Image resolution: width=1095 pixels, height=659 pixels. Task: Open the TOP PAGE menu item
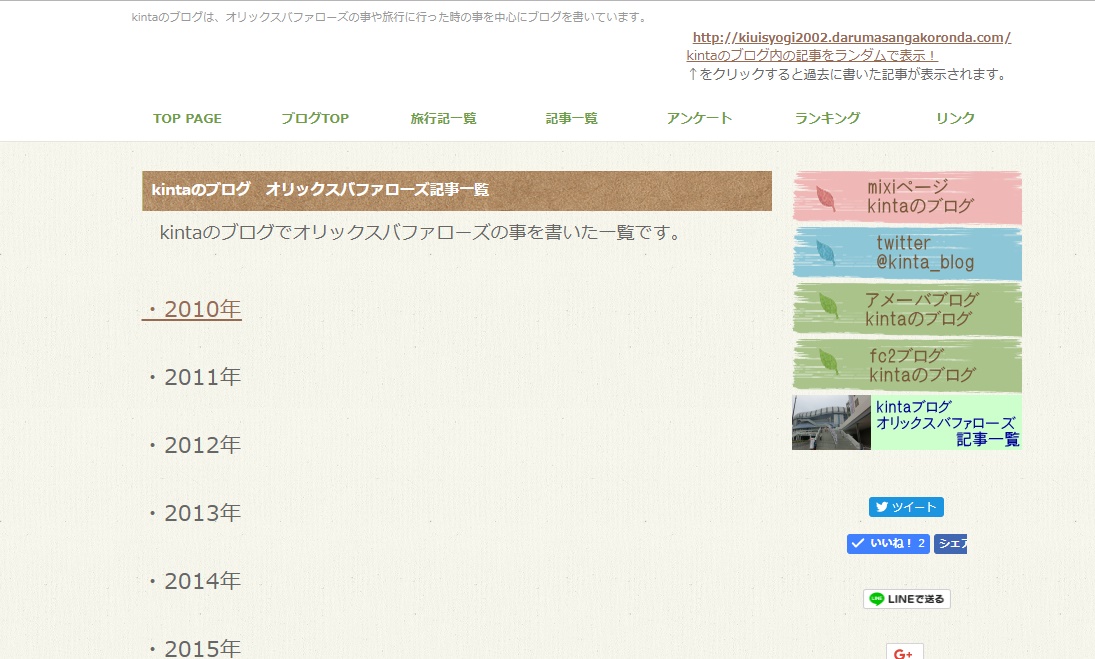click(x=187, y=119)
